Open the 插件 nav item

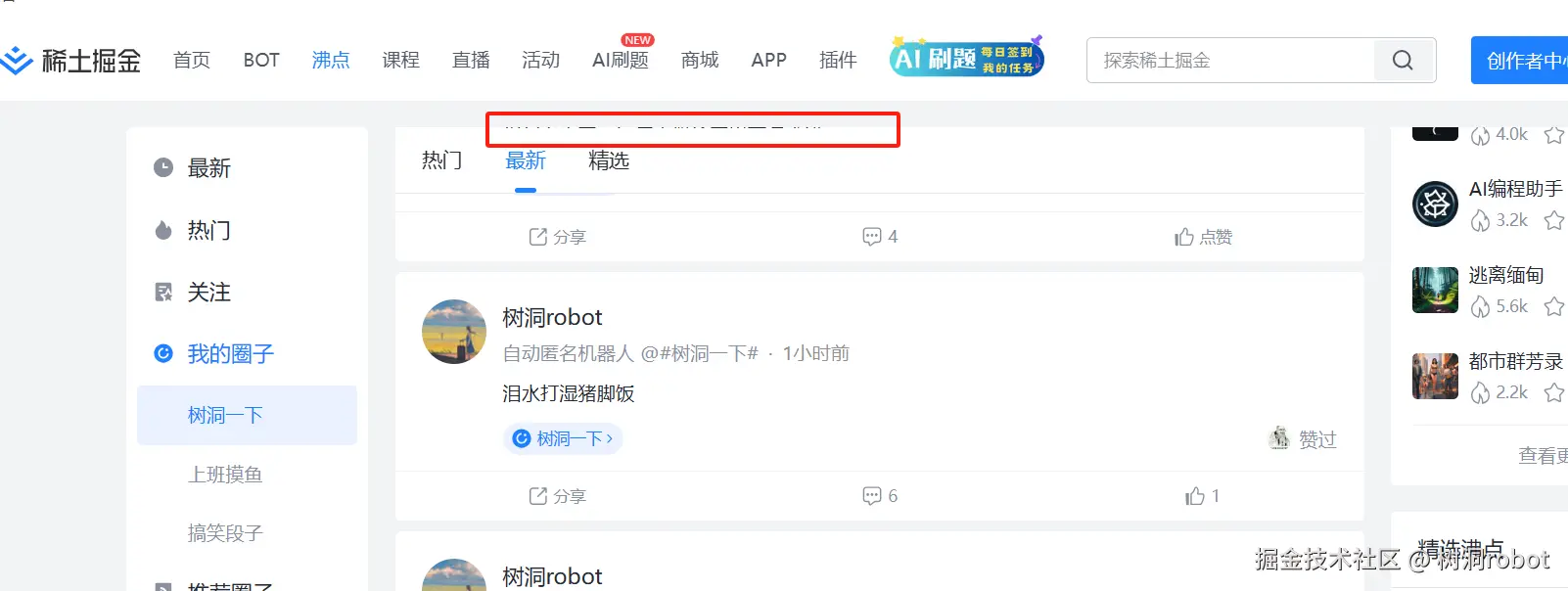tap(838, 61)
